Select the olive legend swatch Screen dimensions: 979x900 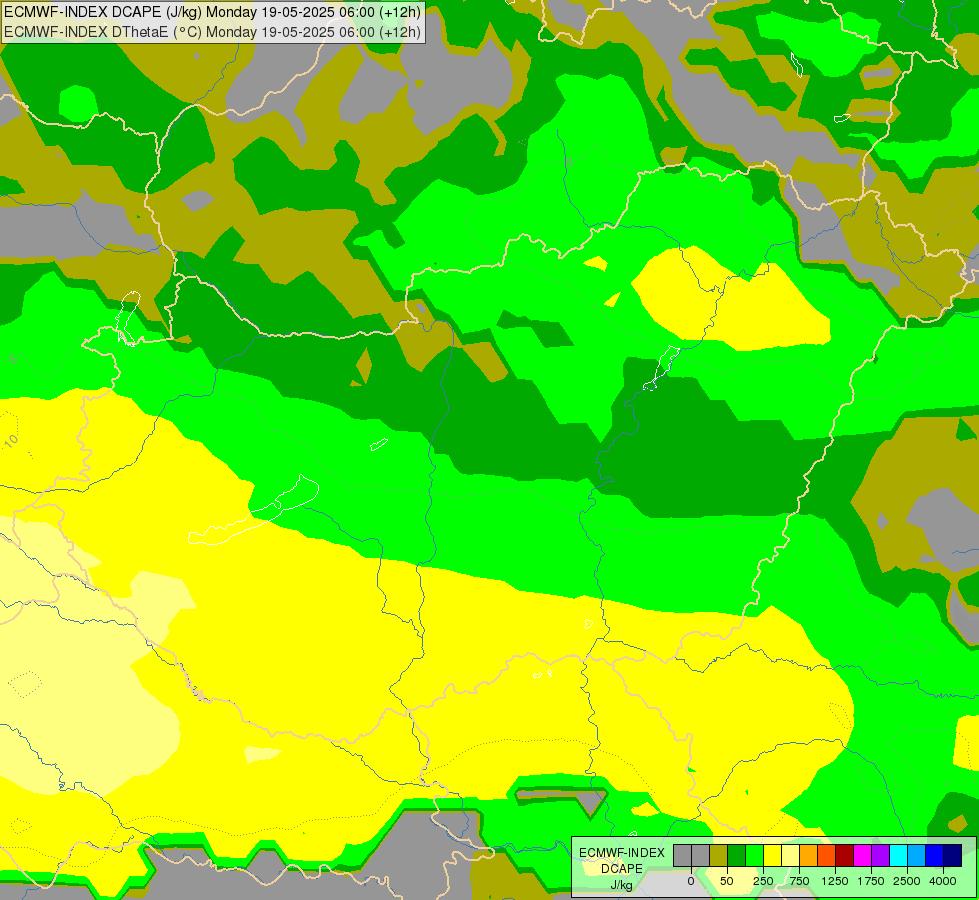pos(719,856)
